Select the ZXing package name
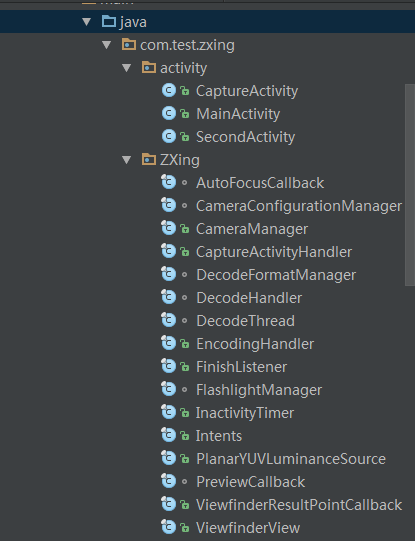This screenshot has height=541, width=415. coord(180,160)
